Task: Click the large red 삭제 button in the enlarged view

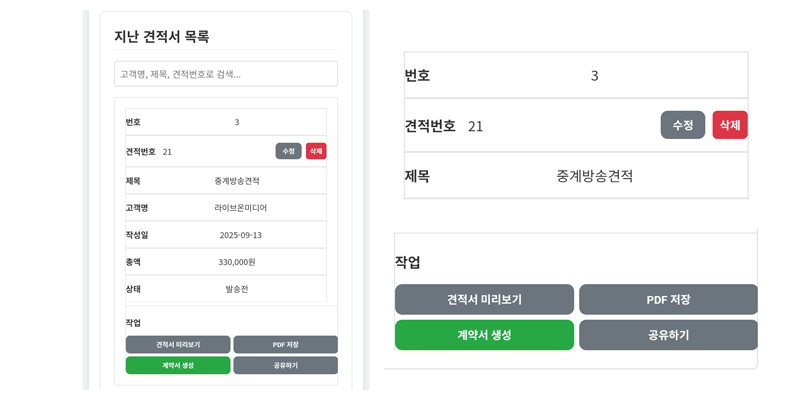Action: pos(730,125)
